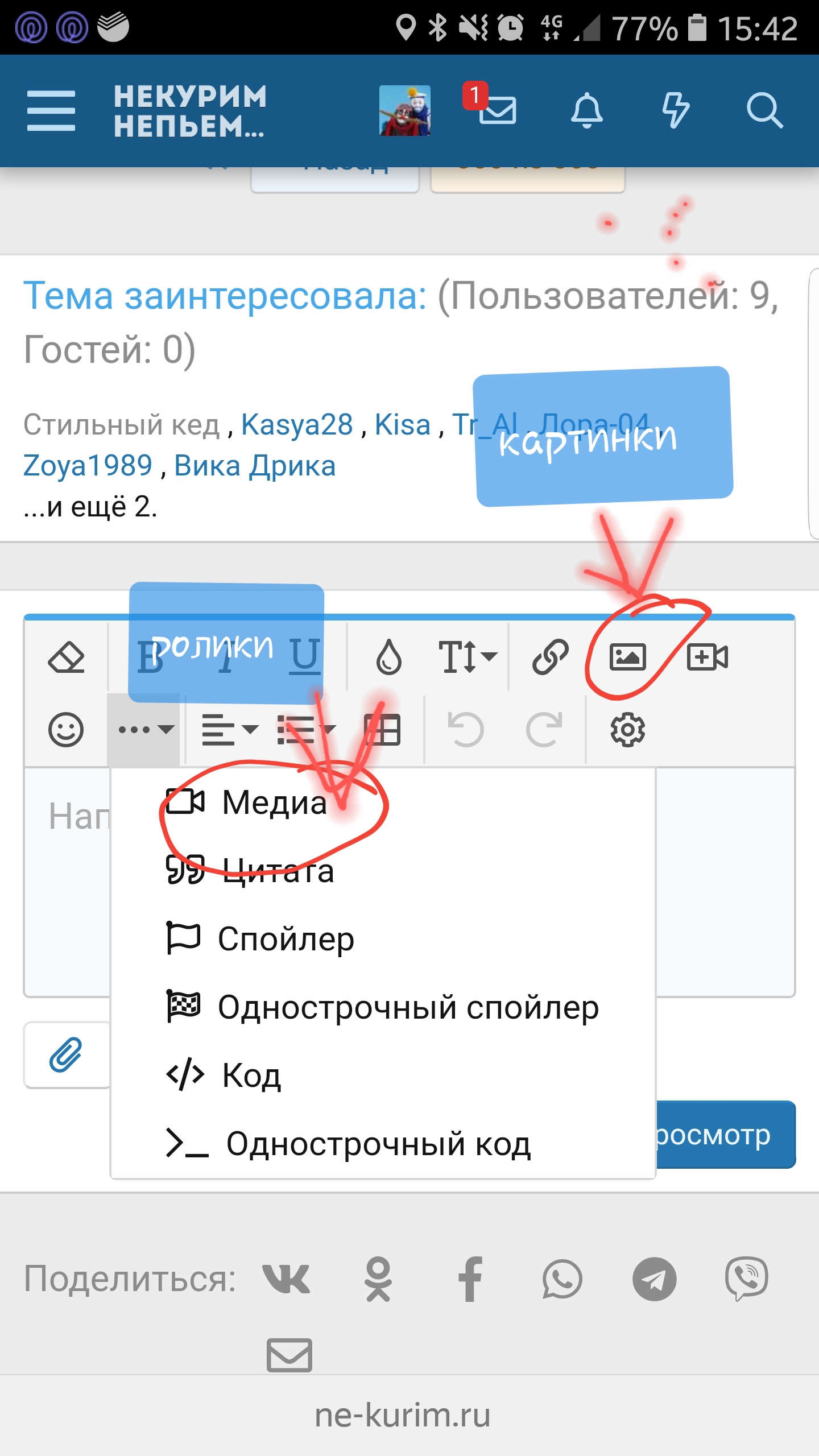Viewport: 819px width, 1456px height.
Task: Open the what's new lightning icon
Action: click(x=676, y=110)
